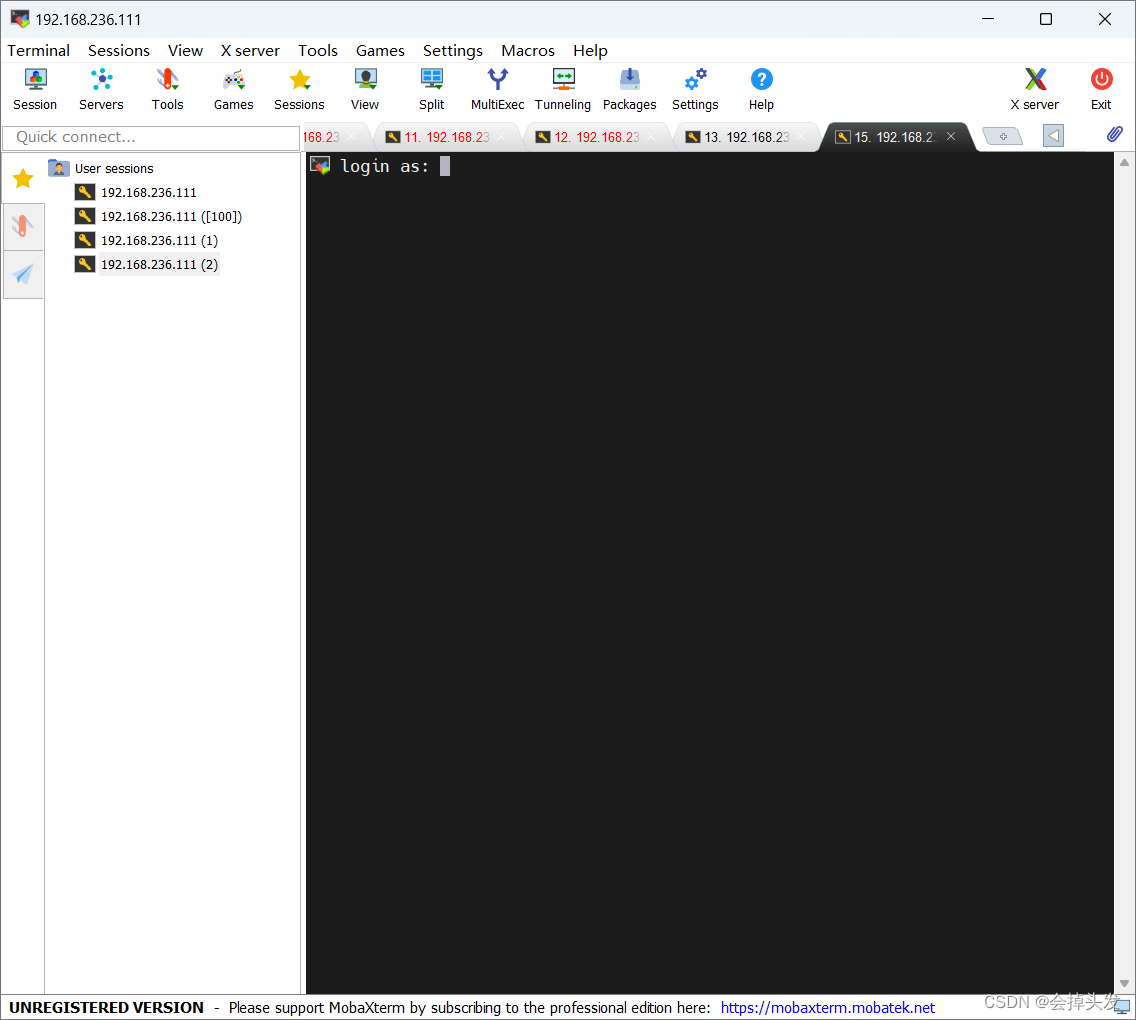Open a new Session from the toolbar
Screen dimensions: 1136x1020
(x=35, y=88)
